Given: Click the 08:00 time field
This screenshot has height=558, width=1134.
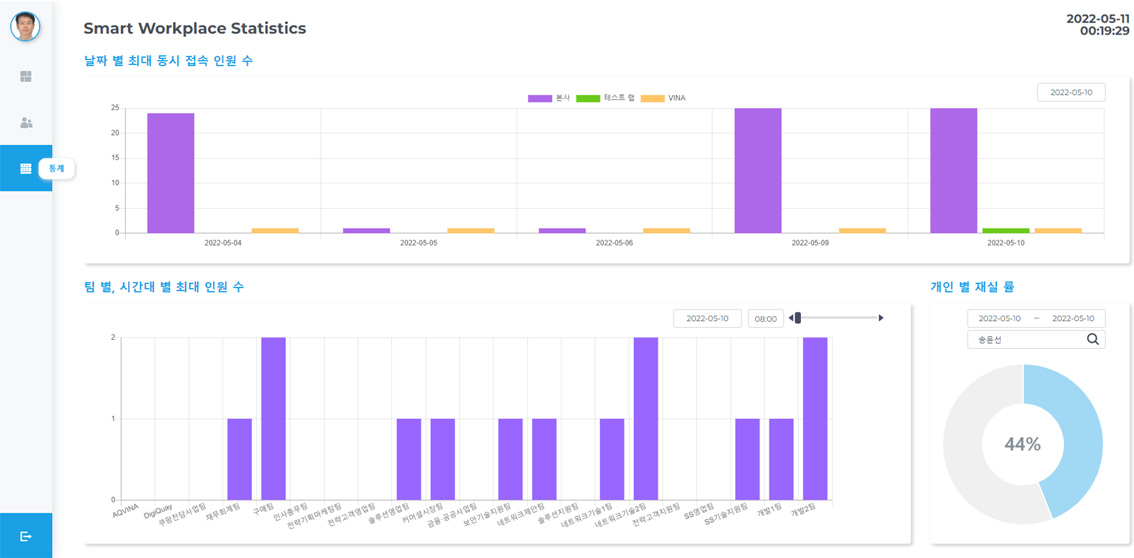Looking at the screenshot, I should (766, 318).
